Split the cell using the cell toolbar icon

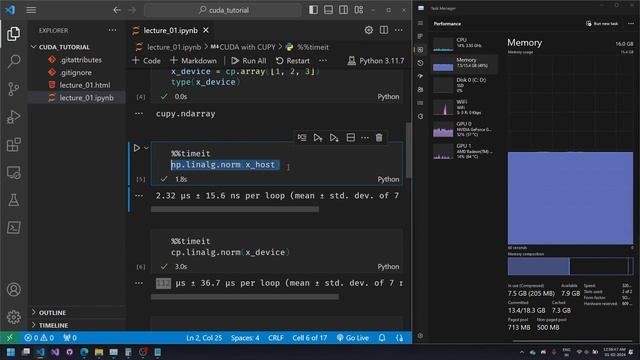pos(350,138)
